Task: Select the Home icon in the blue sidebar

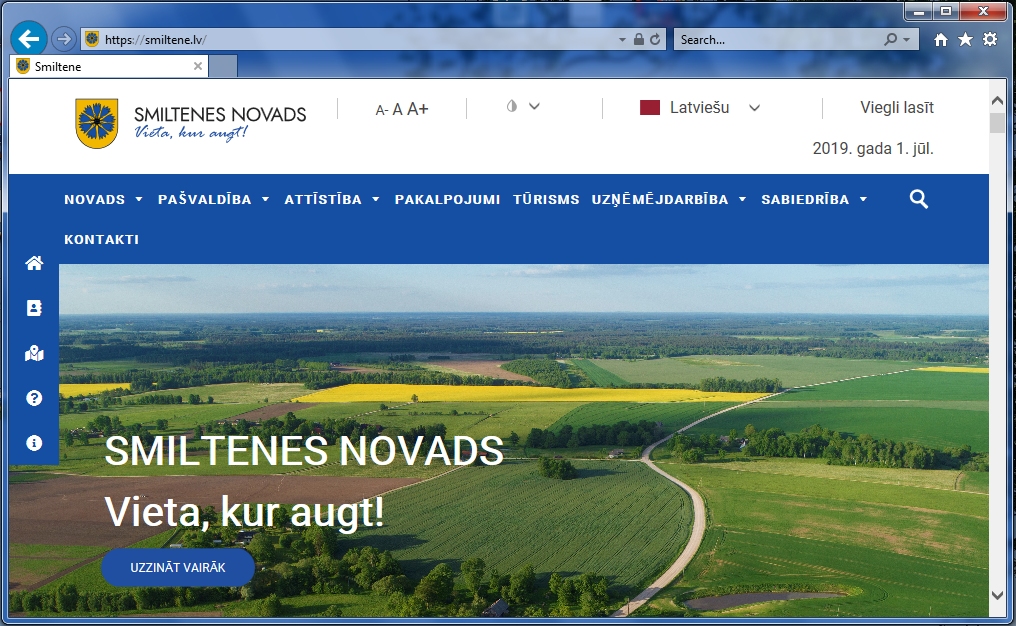Action: 34,262
